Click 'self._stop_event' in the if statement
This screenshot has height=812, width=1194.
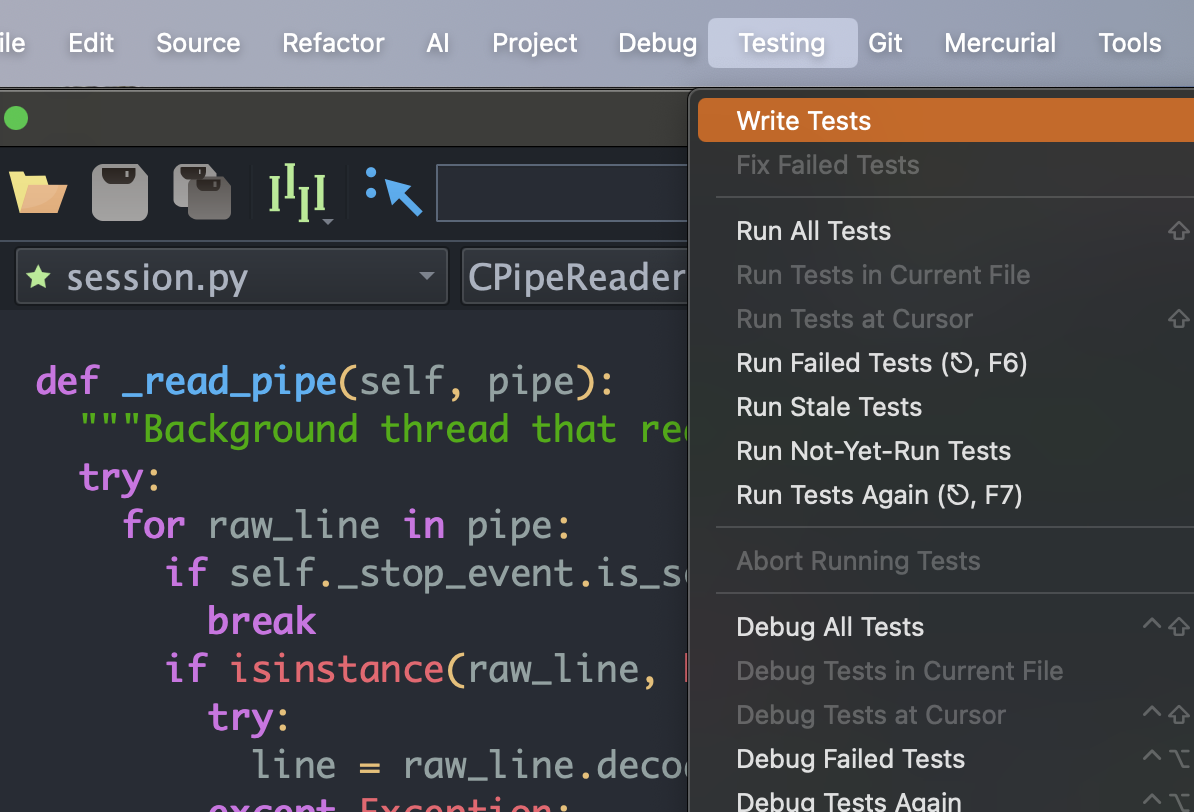pyautogui.click(x=401, y=574)
